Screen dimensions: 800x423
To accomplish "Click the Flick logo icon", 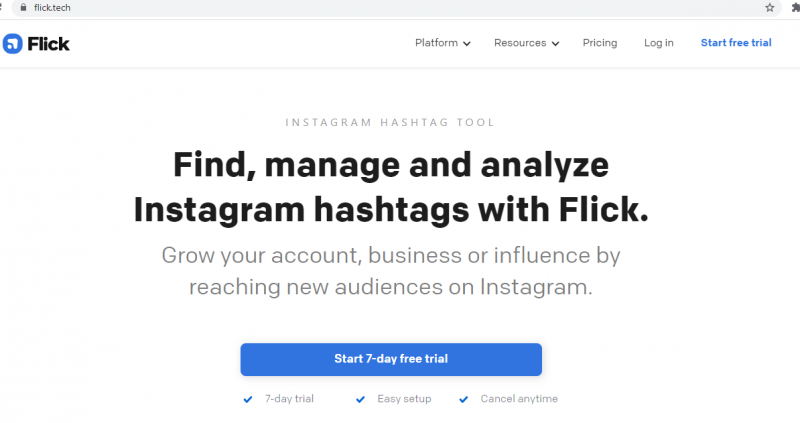I will point(12,44).
